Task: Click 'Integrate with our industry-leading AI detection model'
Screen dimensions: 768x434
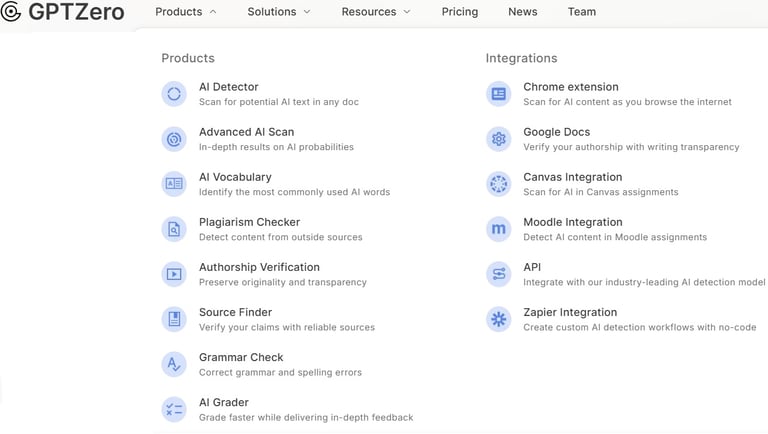Action: (x=644, y=282)
